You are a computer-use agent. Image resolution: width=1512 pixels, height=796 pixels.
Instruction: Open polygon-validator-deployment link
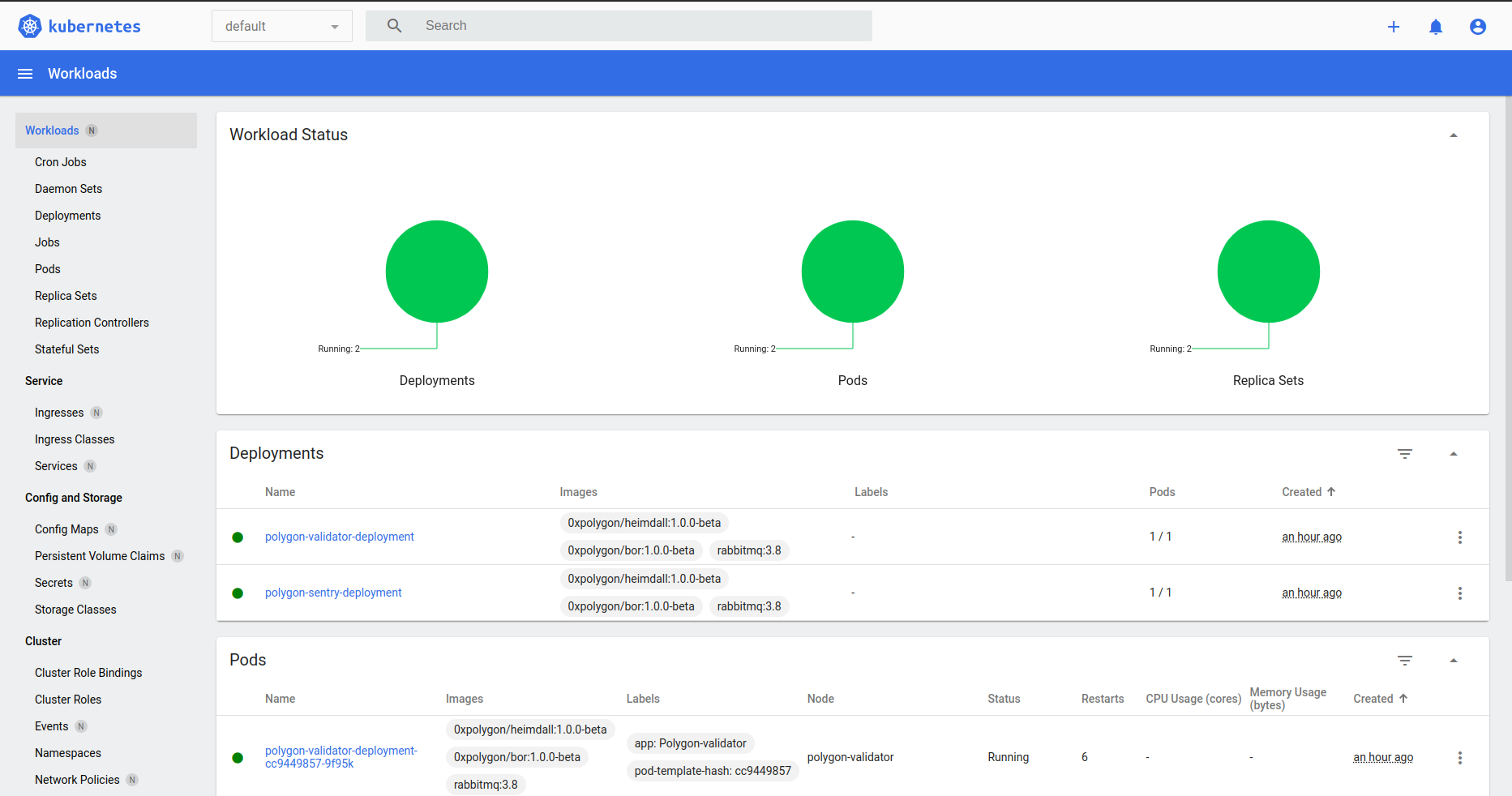coord(339,537)
